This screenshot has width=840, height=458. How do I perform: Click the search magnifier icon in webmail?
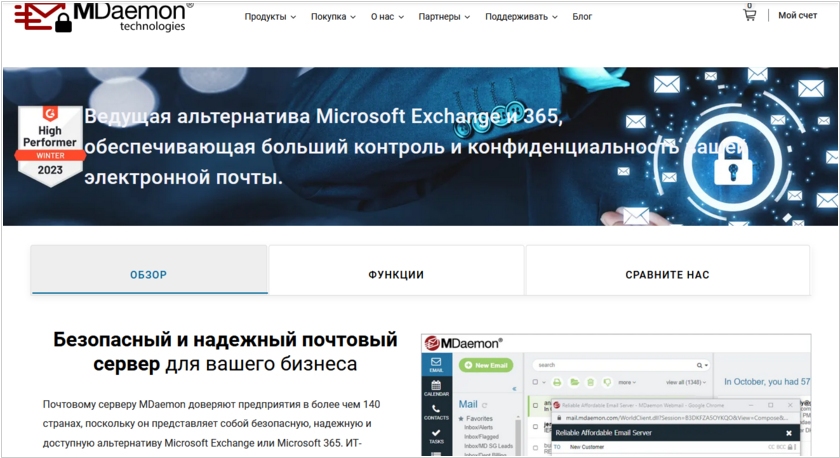[699, 365]
